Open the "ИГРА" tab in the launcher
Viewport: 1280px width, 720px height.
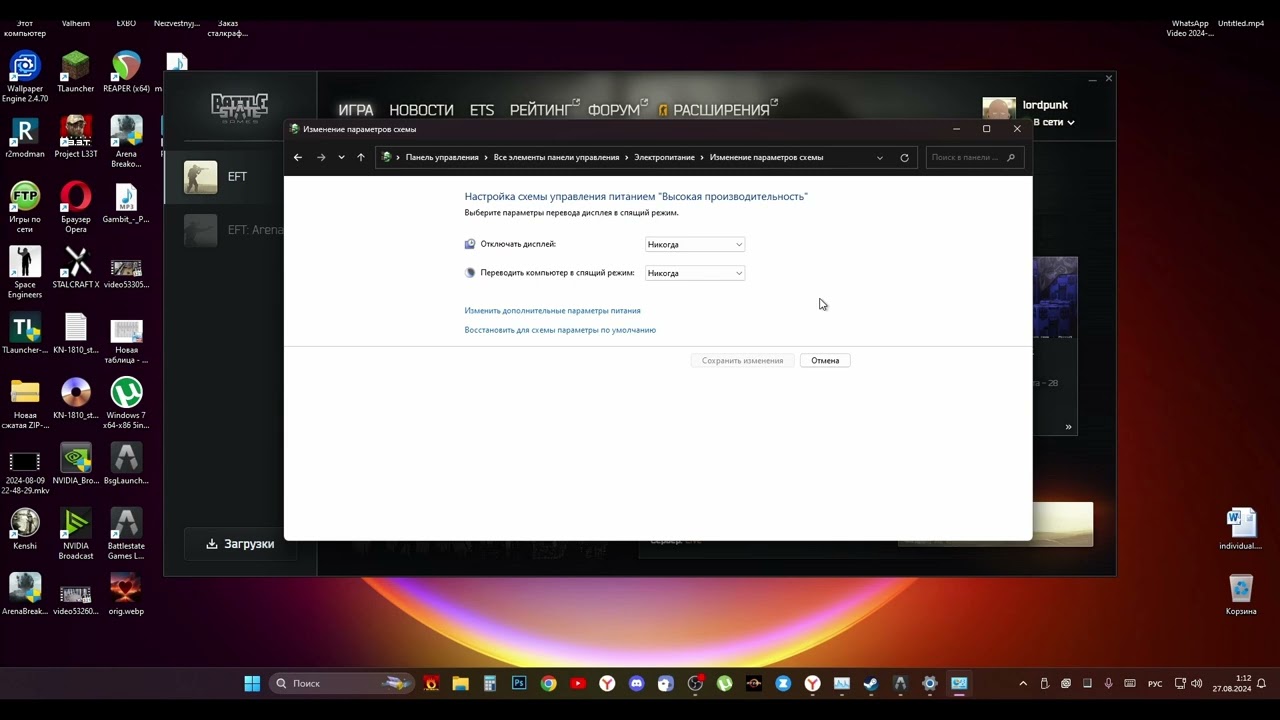click(356, 110)
